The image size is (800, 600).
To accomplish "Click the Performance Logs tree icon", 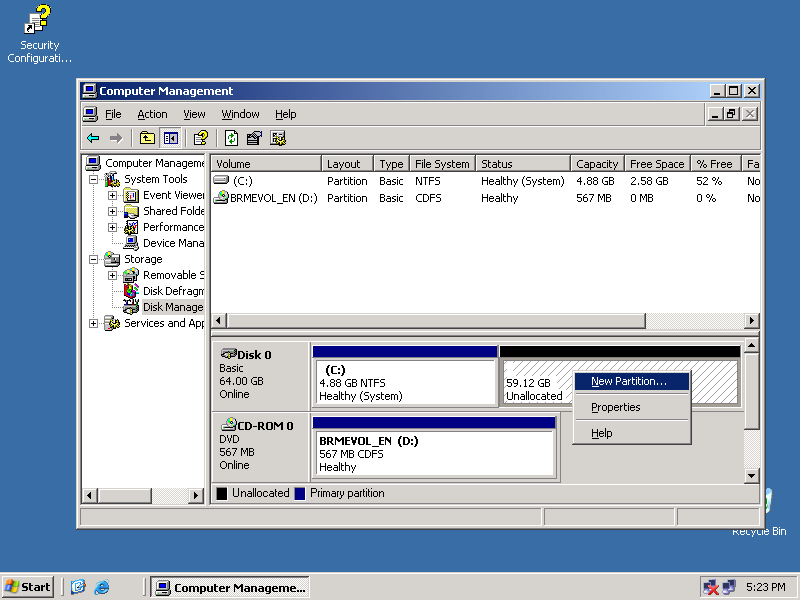I will coord(131,227).
